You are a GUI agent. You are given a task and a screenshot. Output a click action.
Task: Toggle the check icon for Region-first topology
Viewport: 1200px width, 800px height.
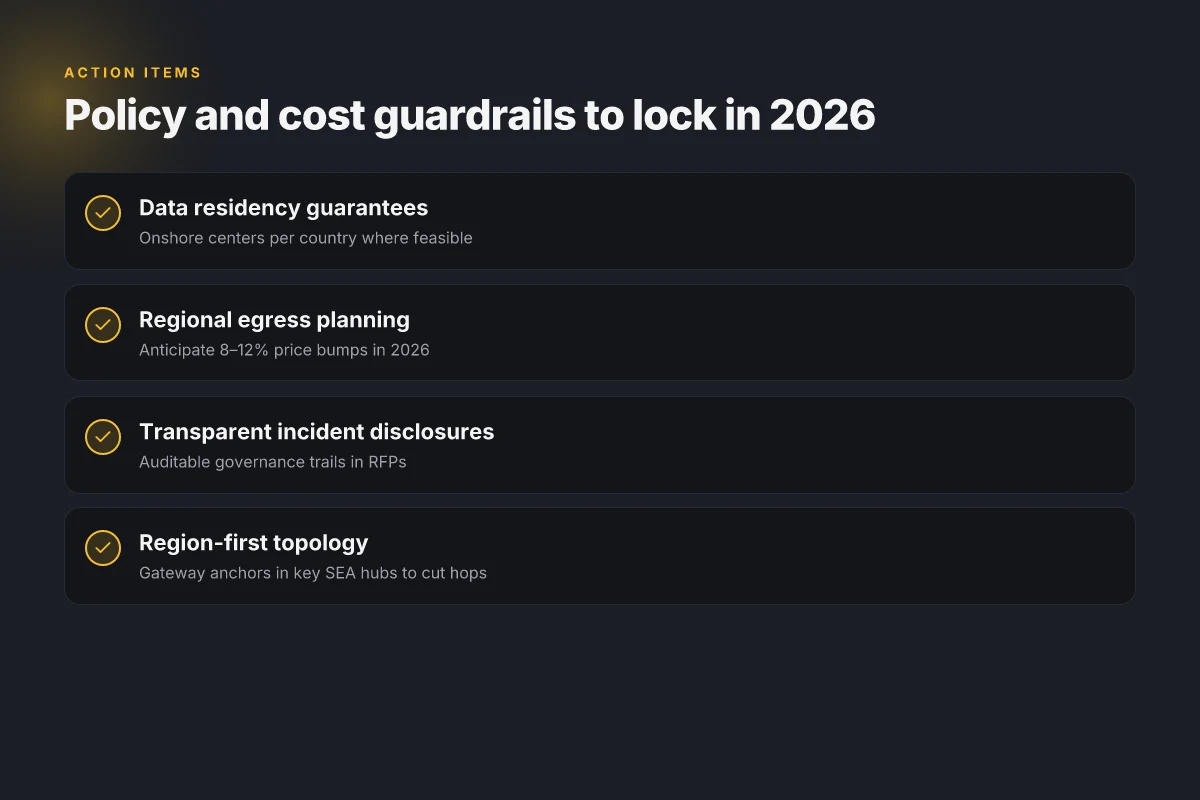tap(103, 548)
